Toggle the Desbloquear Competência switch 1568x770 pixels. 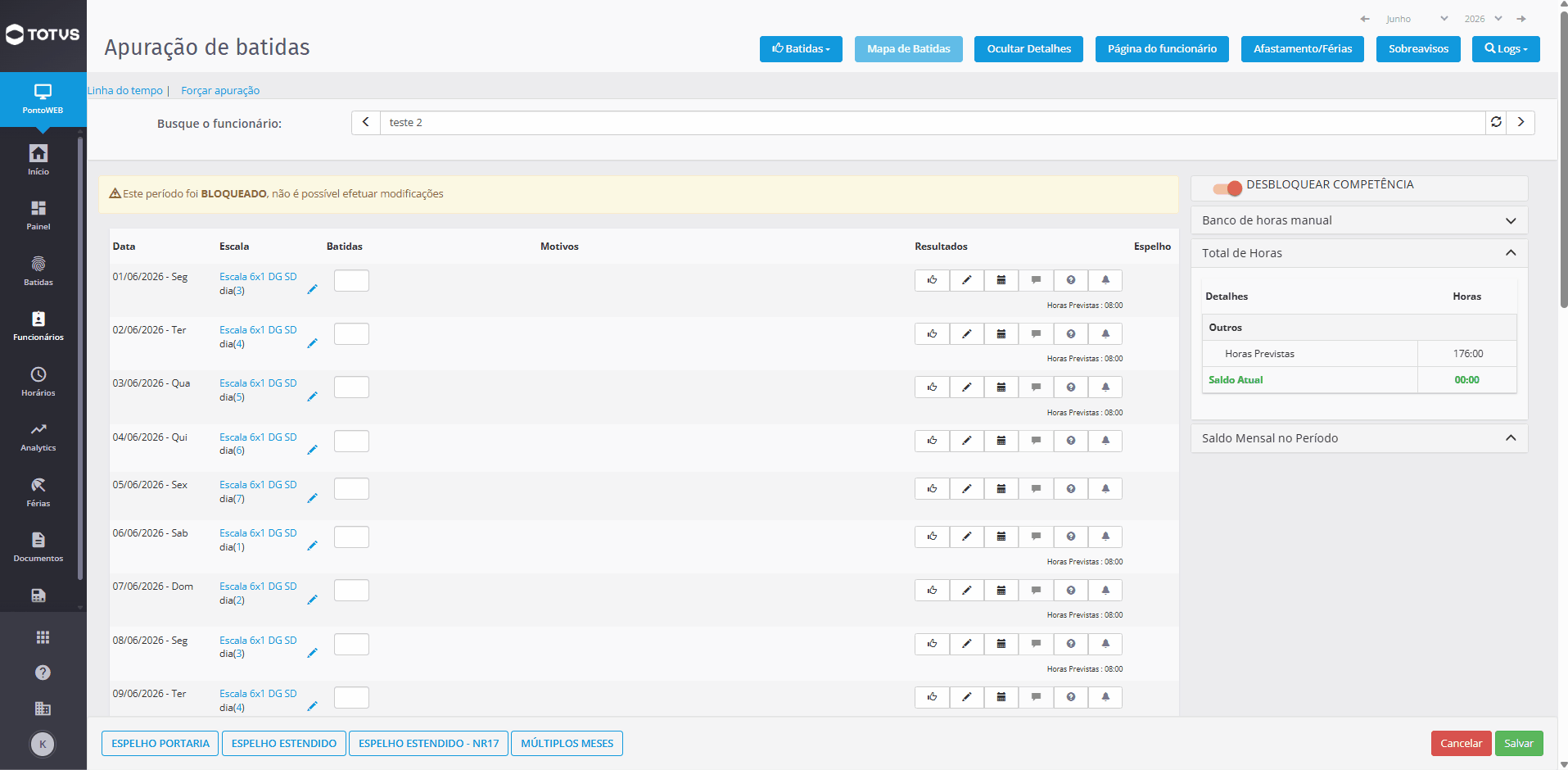pyautogui.click(x=1227, y=188)
